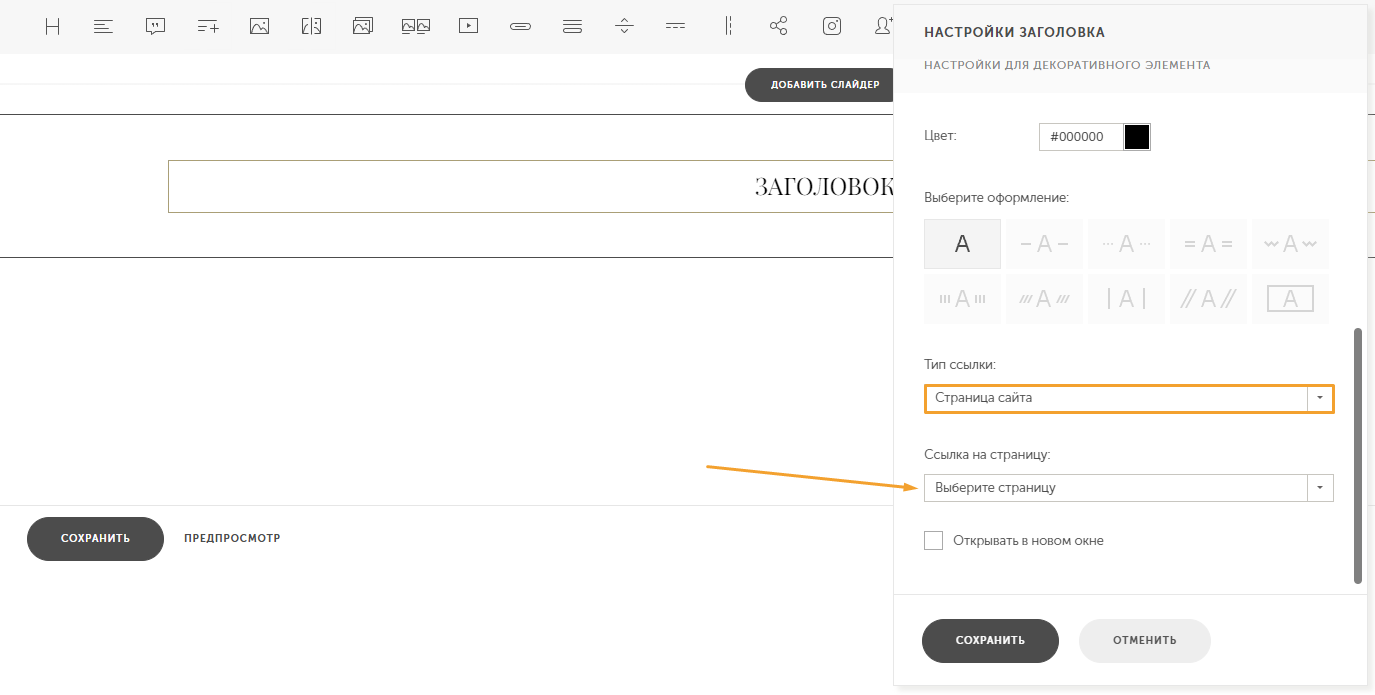1375x695 pixels.
Task: Check 'Открывать в новом окне' checkbox
Action: pos(934,541)
